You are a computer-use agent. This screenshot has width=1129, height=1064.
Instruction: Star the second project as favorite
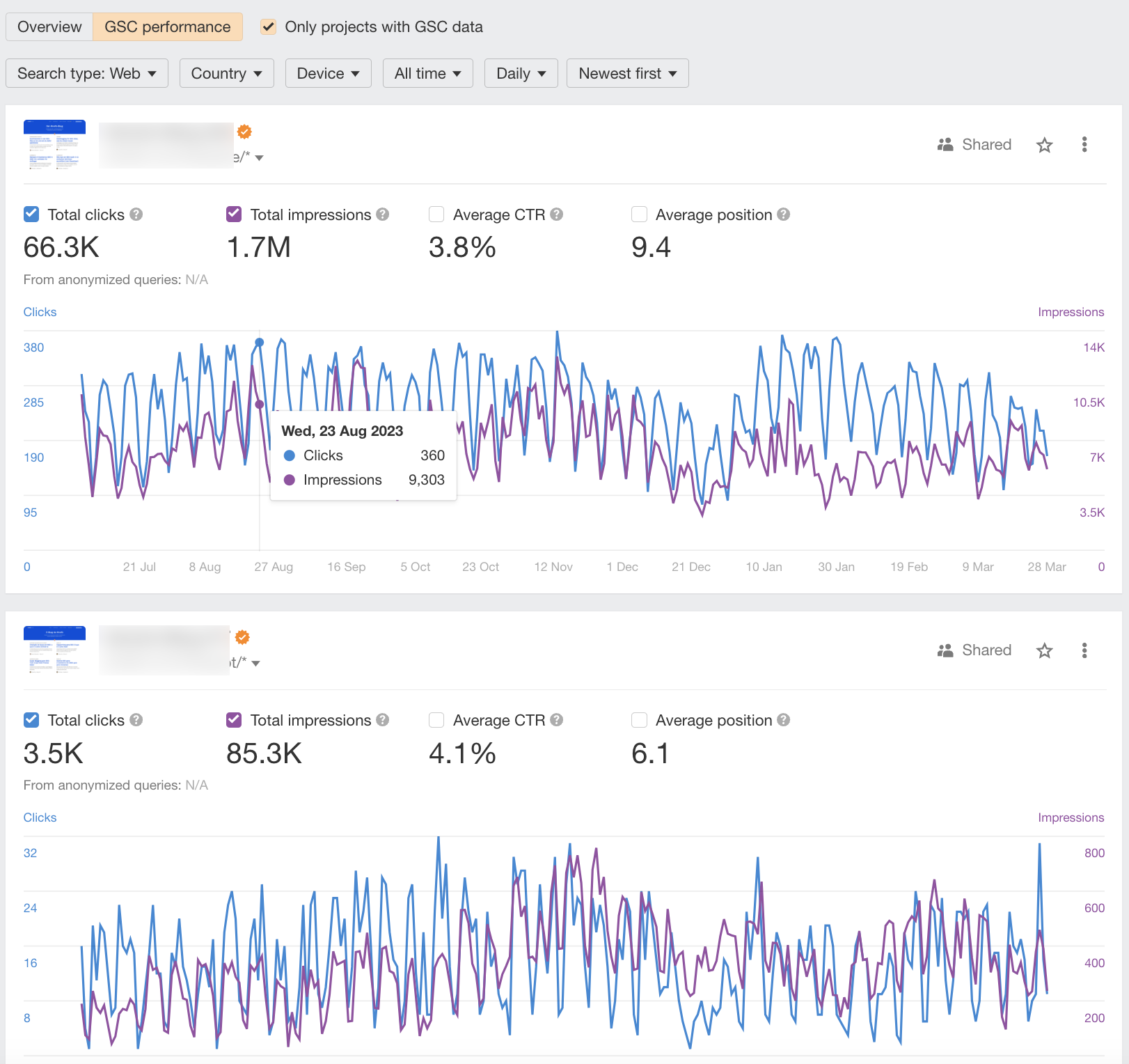point(1044,650)
